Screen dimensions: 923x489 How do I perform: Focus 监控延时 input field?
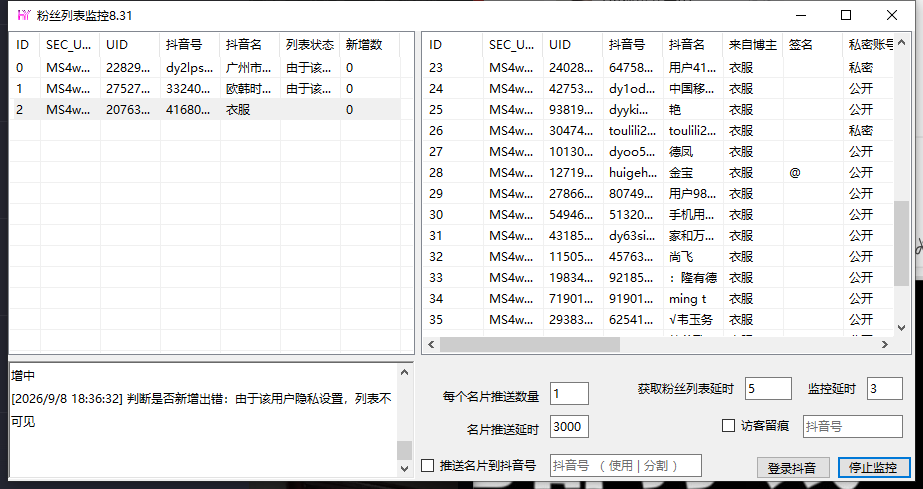[x=885, y=389]
